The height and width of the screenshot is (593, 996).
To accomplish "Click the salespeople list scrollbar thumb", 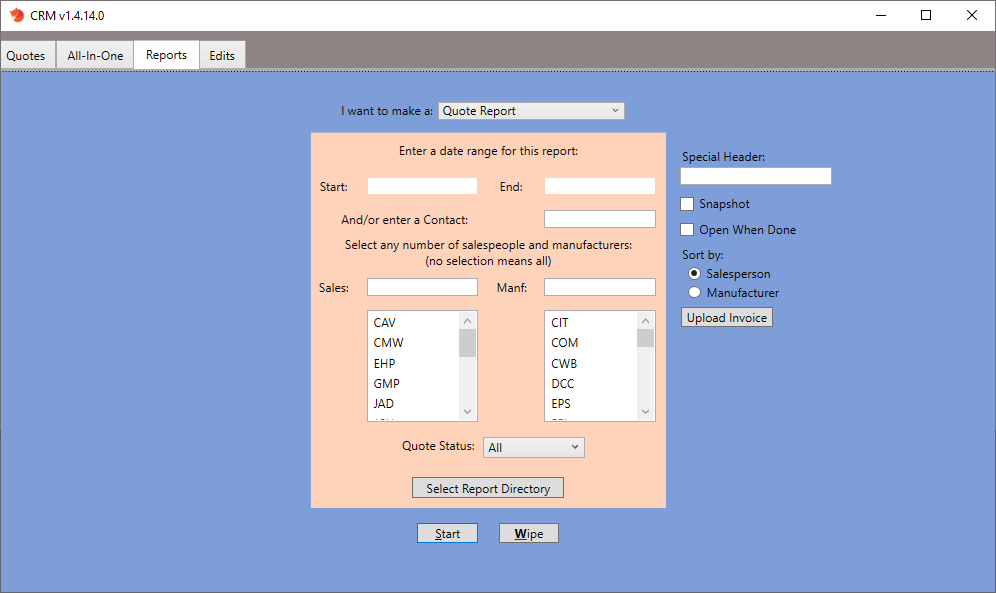I will (468, 343).
